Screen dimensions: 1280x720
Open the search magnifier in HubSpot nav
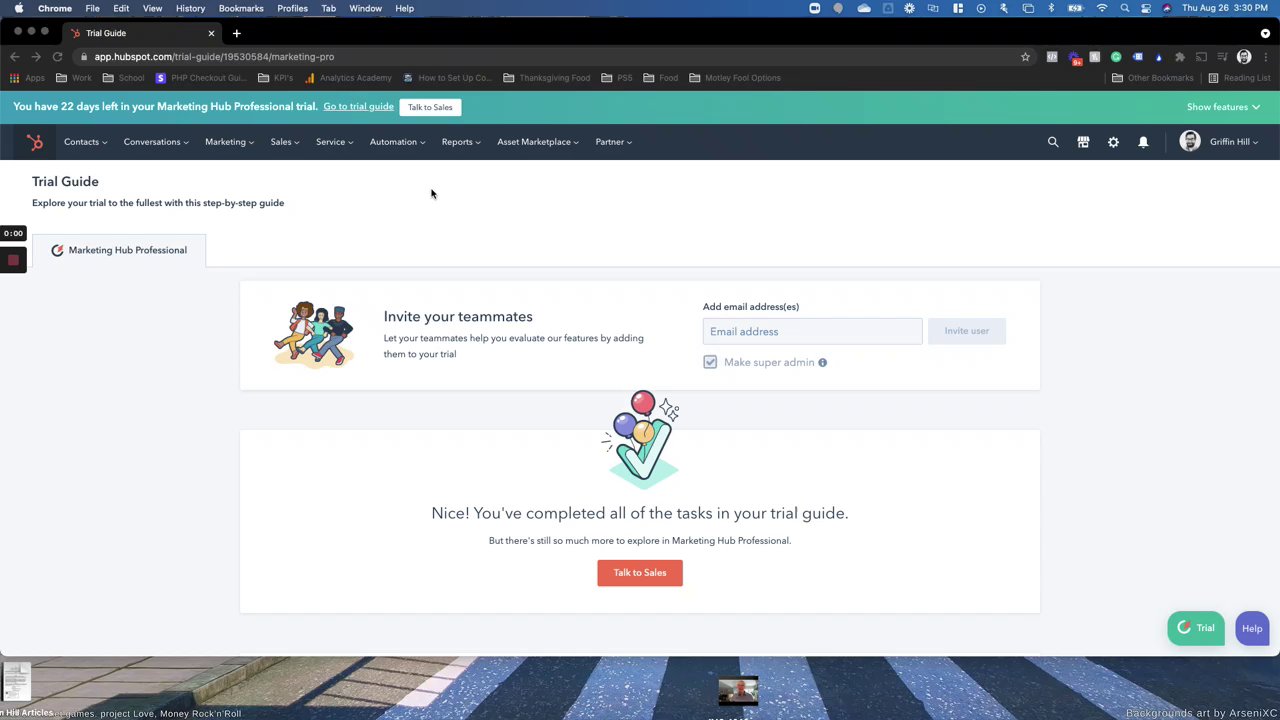click(x=1053, y=142)
